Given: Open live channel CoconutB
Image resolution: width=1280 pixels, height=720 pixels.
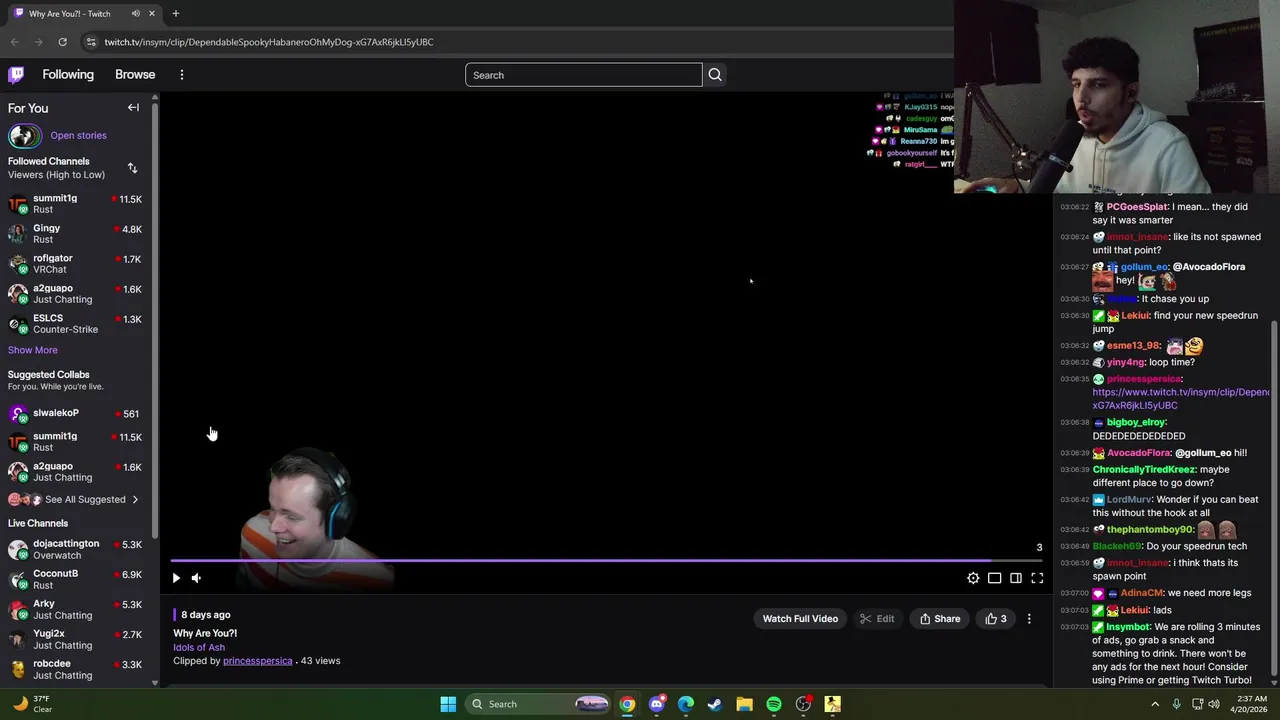Looking at the screenshot, I should [78, 580].
